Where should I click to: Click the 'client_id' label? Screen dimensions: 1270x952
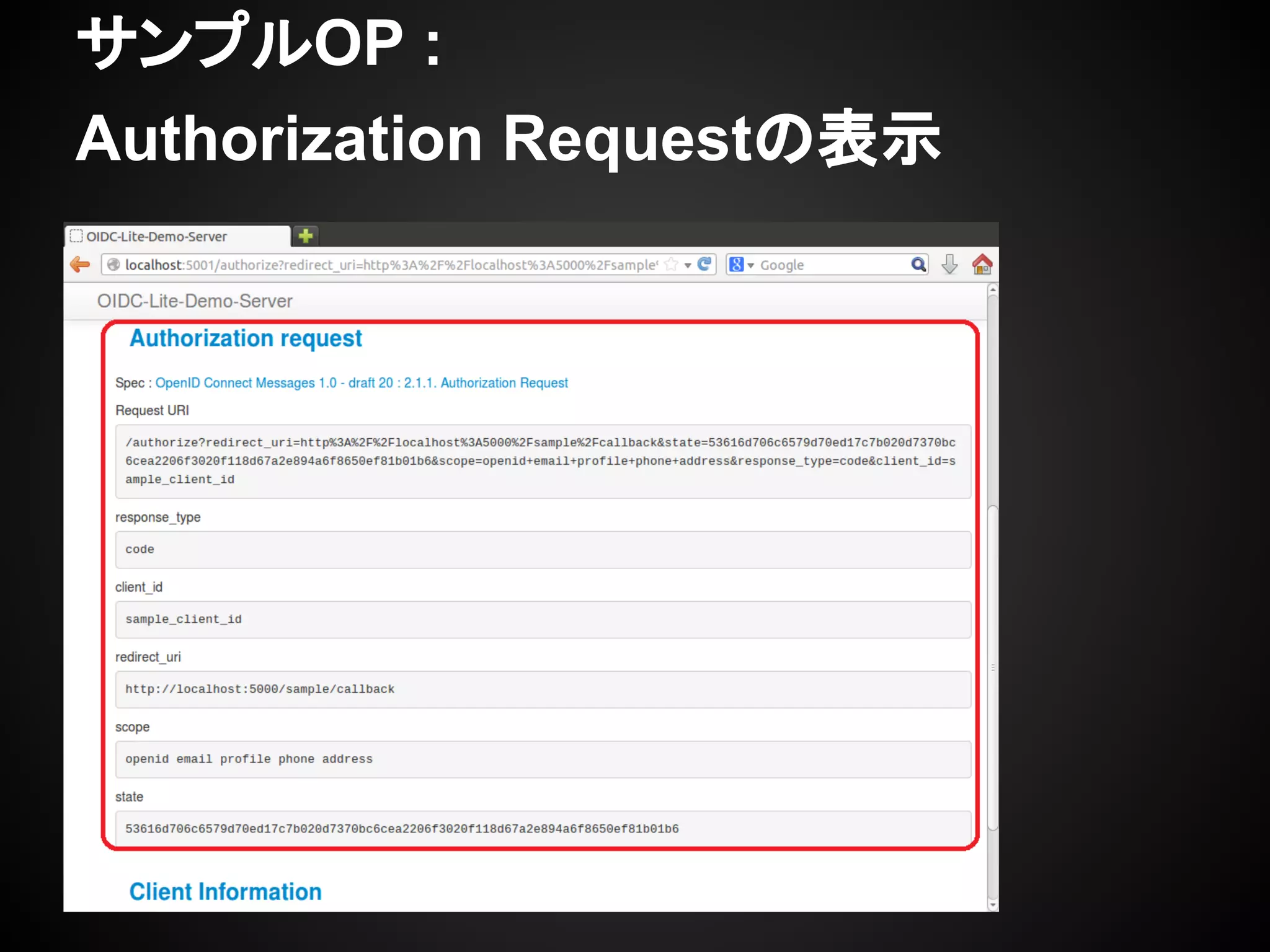point(139,587)
